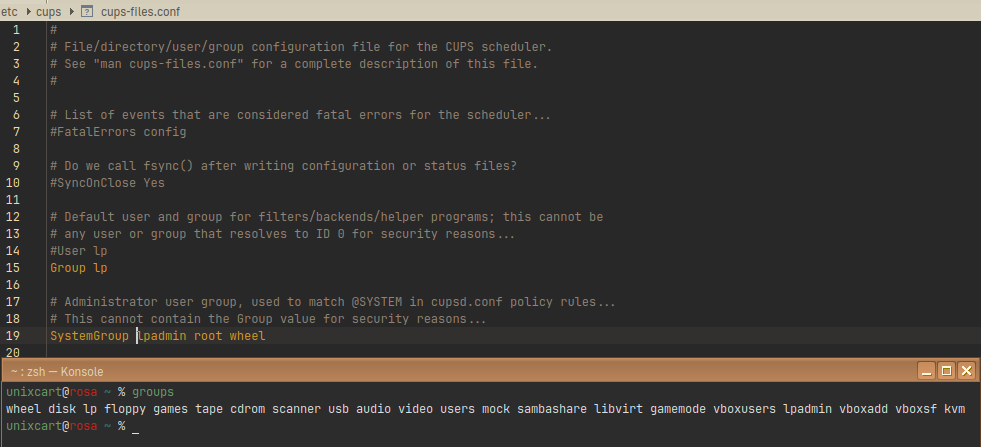The width and height of the screenshot is (981, 447).
Task: Select the 'cups' breadcrumb folder
Action: tap(48, 10)
